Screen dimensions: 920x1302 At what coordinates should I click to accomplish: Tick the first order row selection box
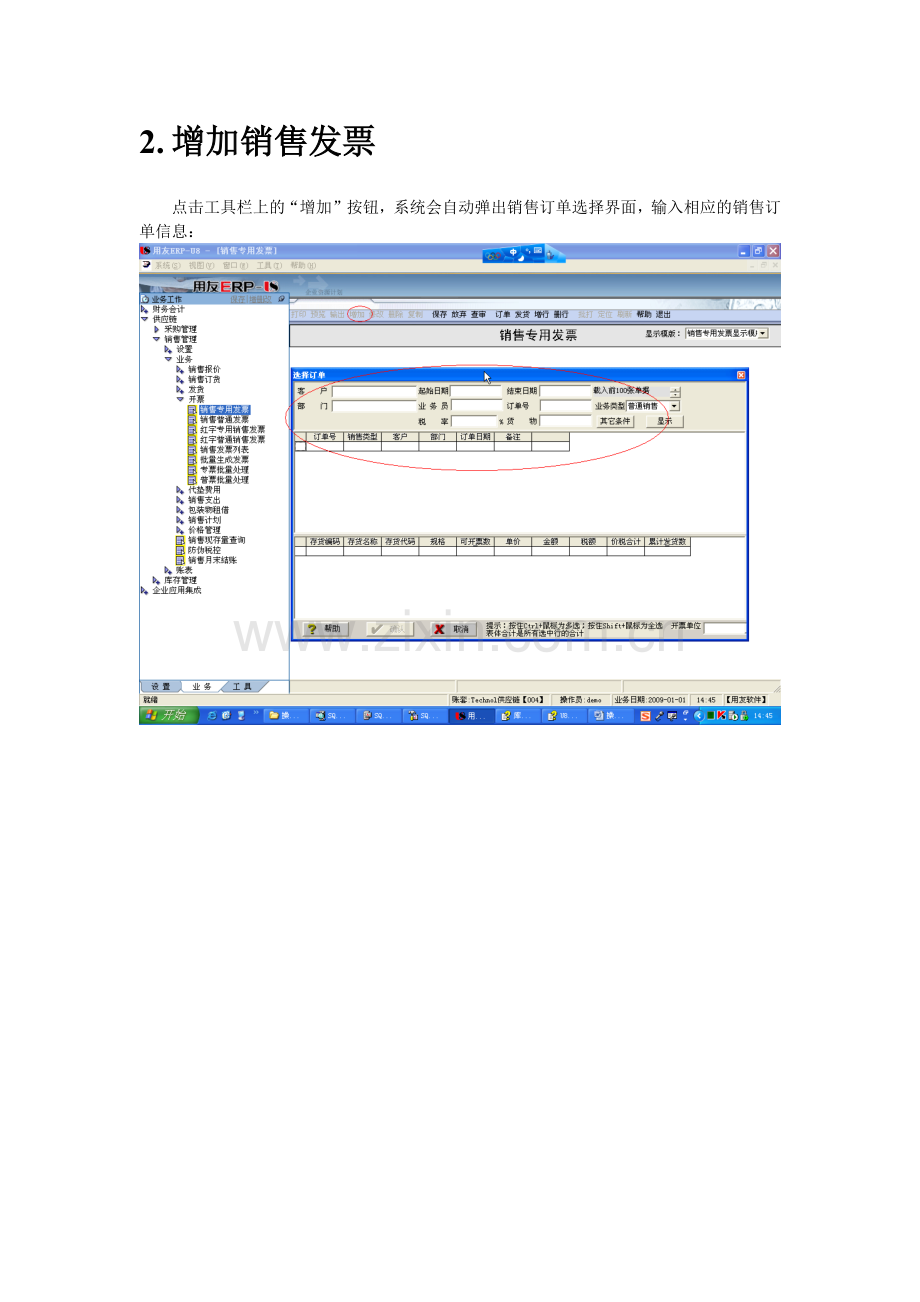tap(300, 447)
